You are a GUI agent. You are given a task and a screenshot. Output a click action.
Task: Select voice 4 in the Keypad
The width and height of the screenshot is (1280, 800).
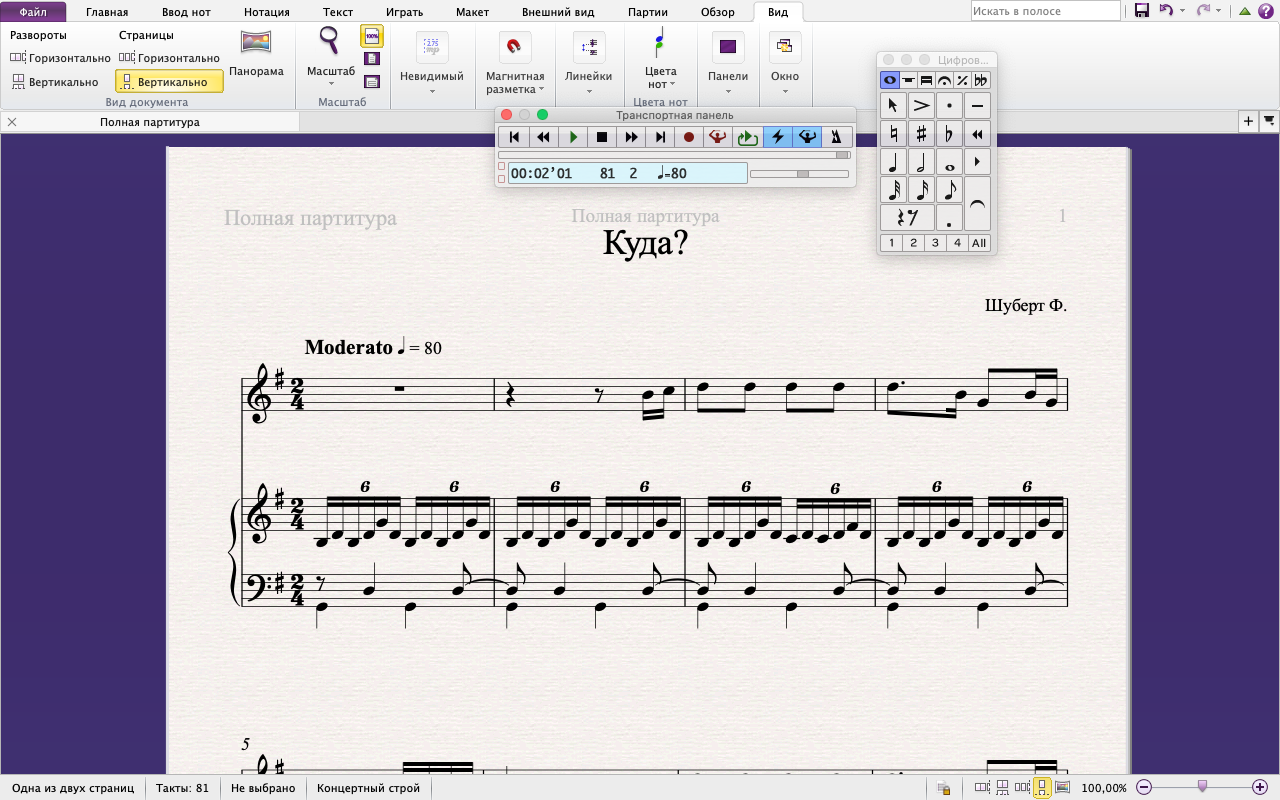point(957,243)
